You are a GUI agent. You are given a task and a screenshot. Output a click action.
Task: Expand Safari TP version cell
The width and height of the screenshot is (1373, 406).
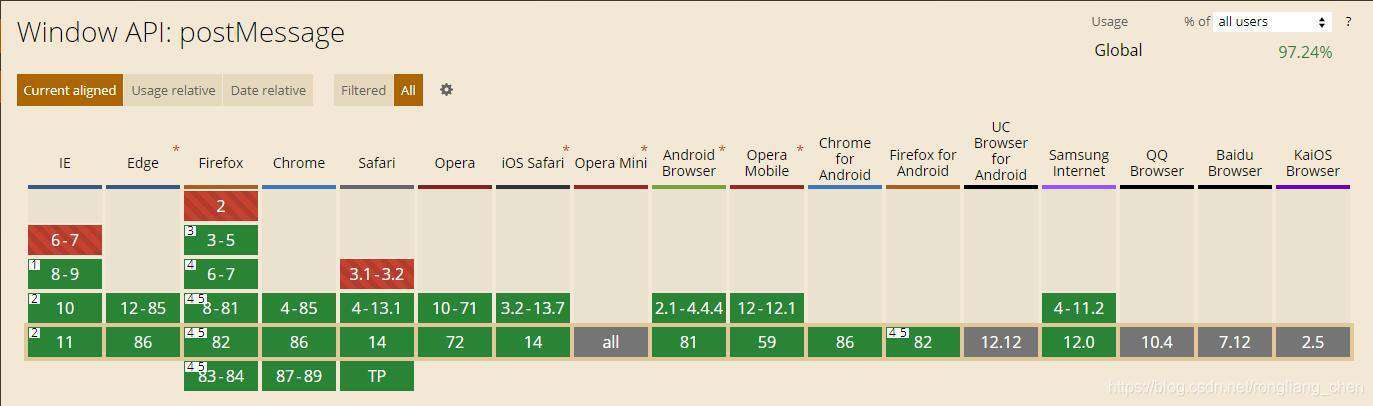tap(377, 376)
